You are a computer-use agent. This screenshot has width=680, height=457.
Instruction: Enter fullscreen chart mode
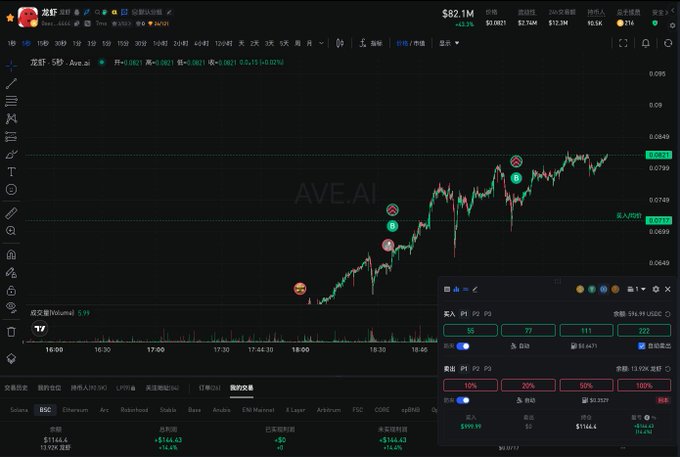pos(623,43)
